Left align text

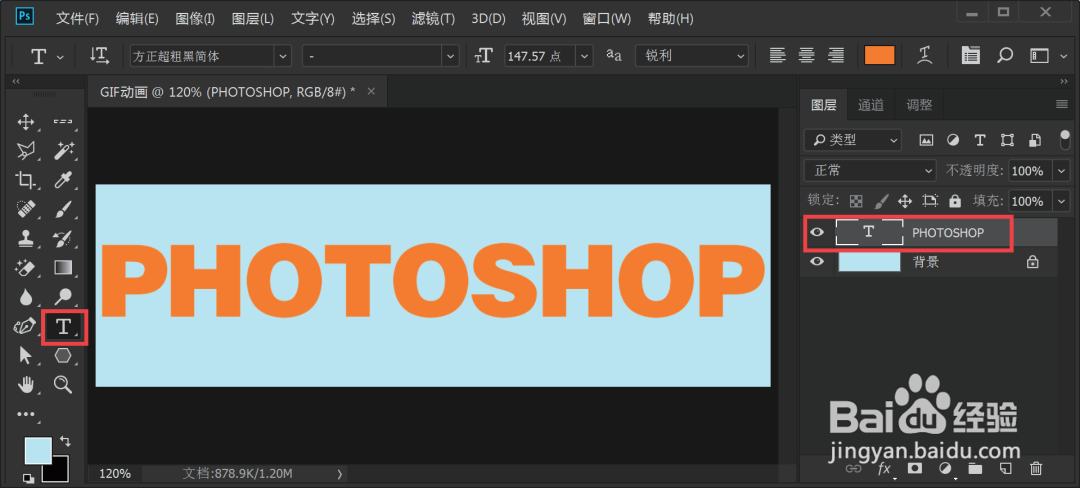(778, 56)
